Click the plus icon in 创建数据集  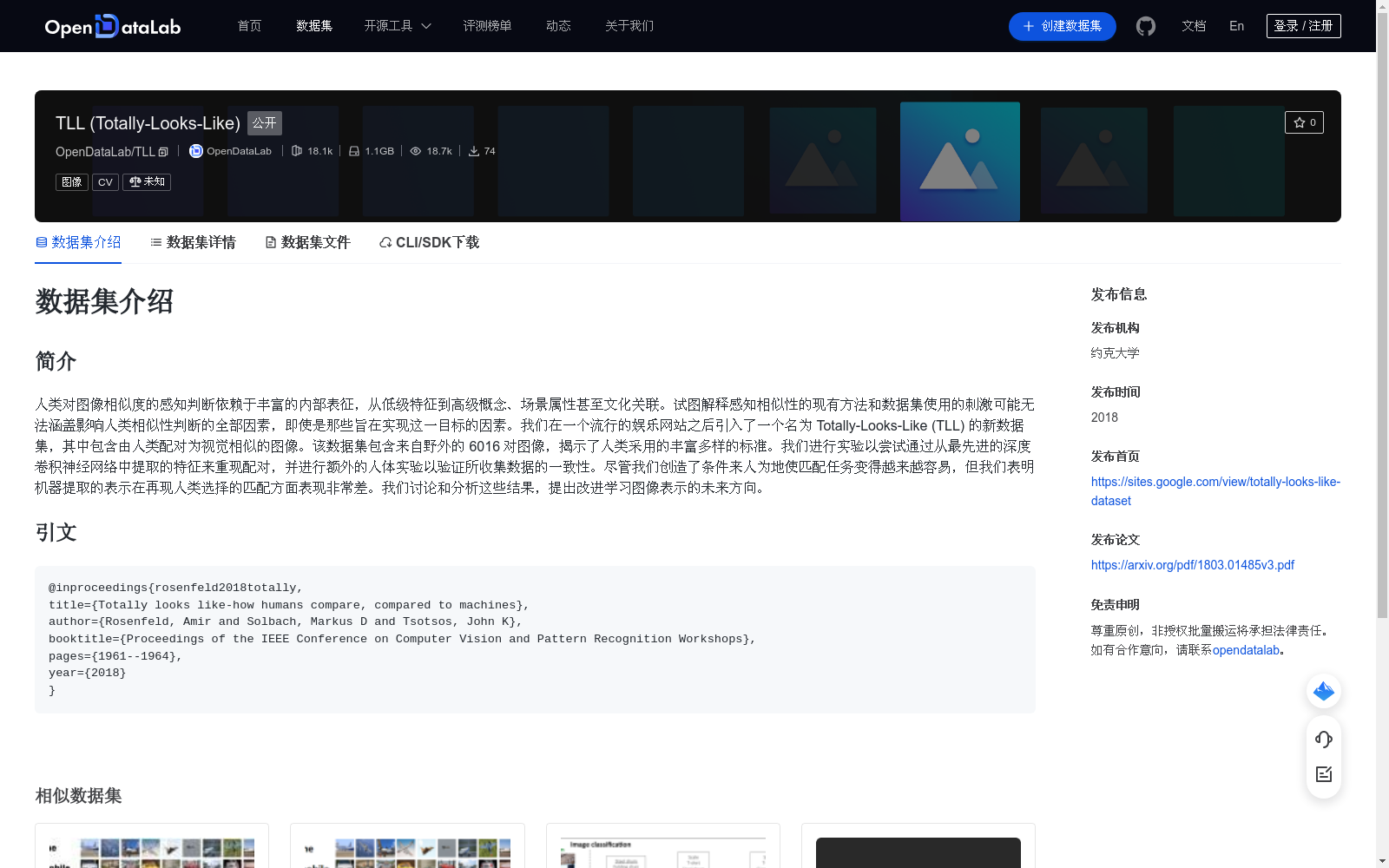[x=1029, y=26]
